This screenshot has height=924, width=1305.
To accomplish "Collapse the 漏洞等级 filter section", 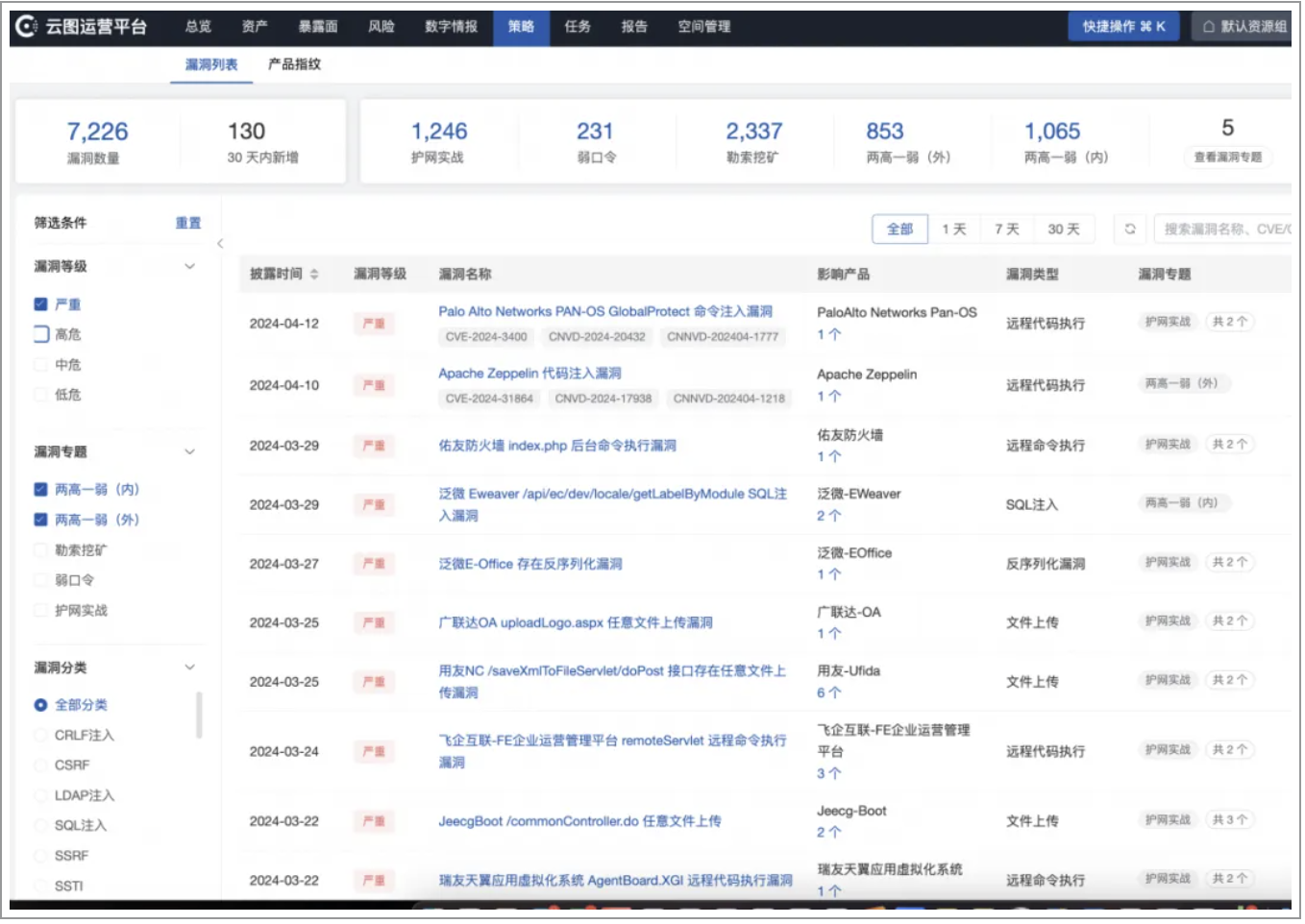I will [188, 267].
